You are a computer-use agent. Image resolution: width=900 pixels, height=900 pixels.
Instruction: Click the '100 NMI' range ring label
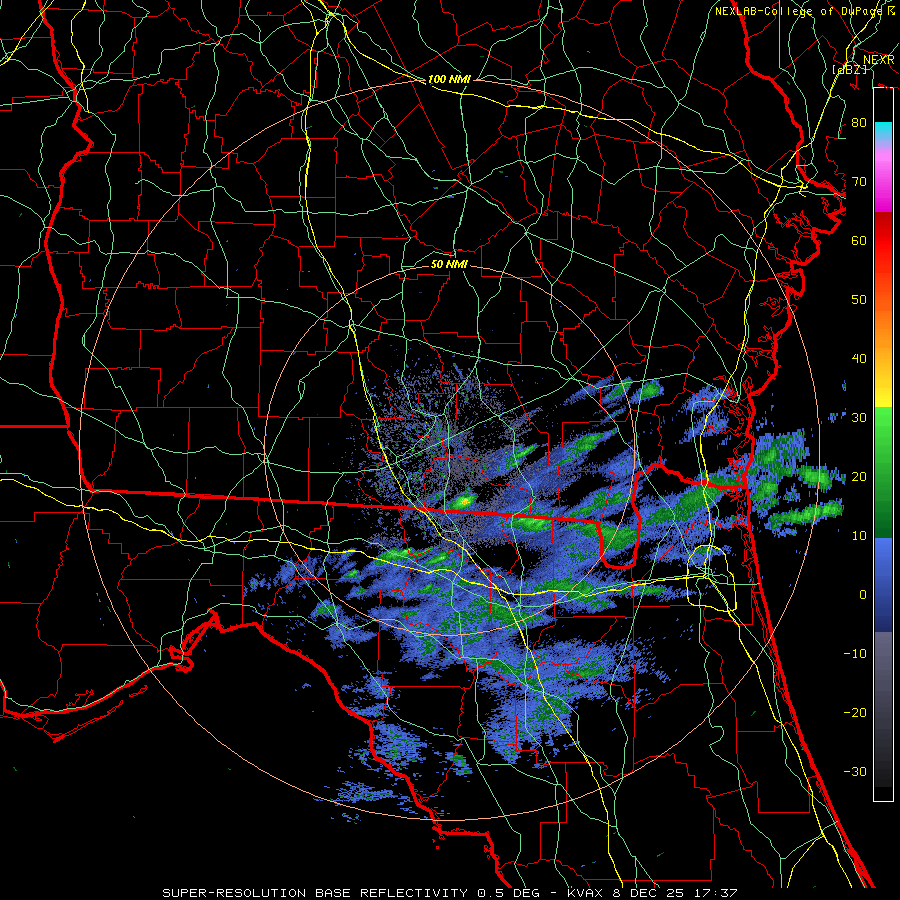[449, 79]
